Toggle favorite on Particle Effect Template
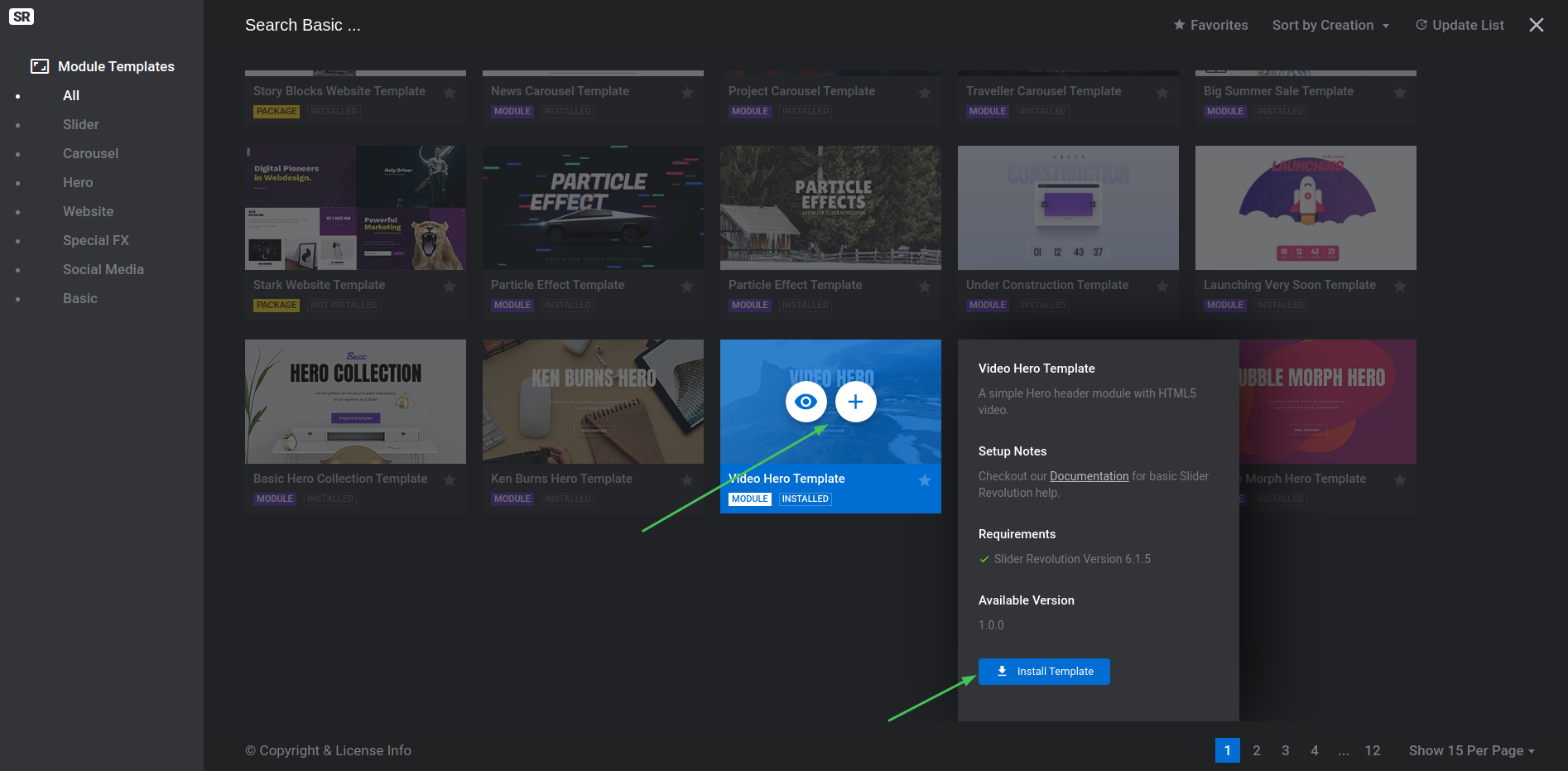1568x771 pixels. pos(686,287)
